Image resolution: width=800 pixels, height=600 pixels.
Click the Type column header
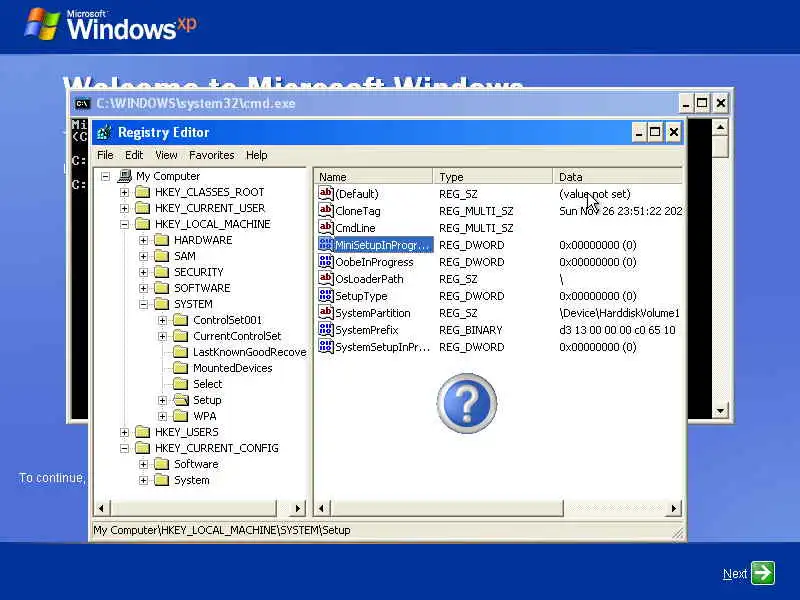point(492,177)
